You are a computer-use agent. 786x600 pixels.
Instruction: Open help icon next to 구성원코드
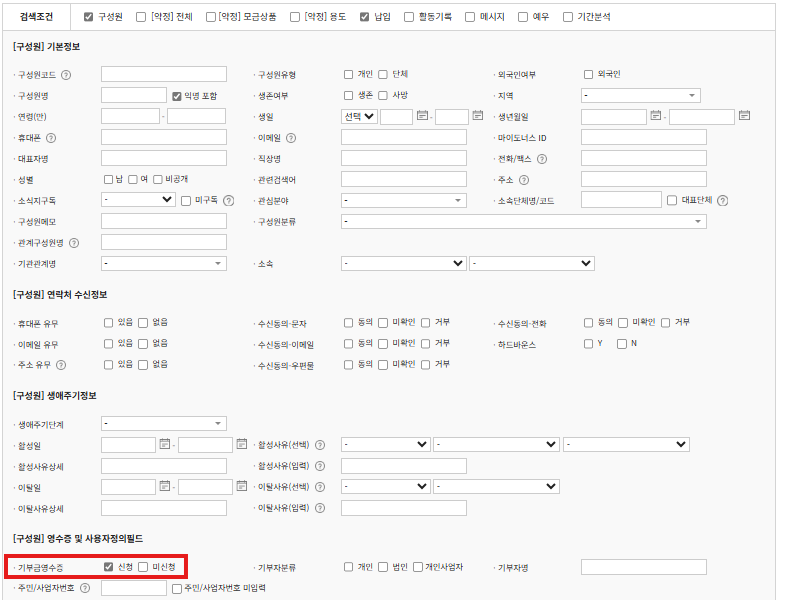66,75
